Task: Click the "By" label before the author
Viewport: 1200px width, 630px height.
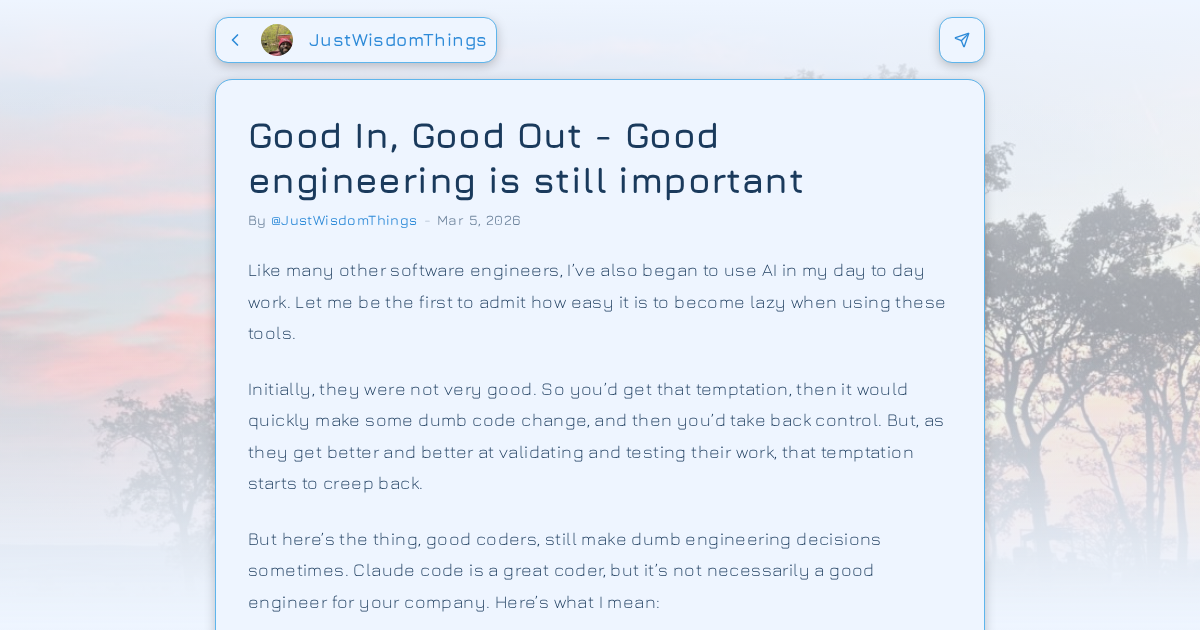Action: point(257,220)
